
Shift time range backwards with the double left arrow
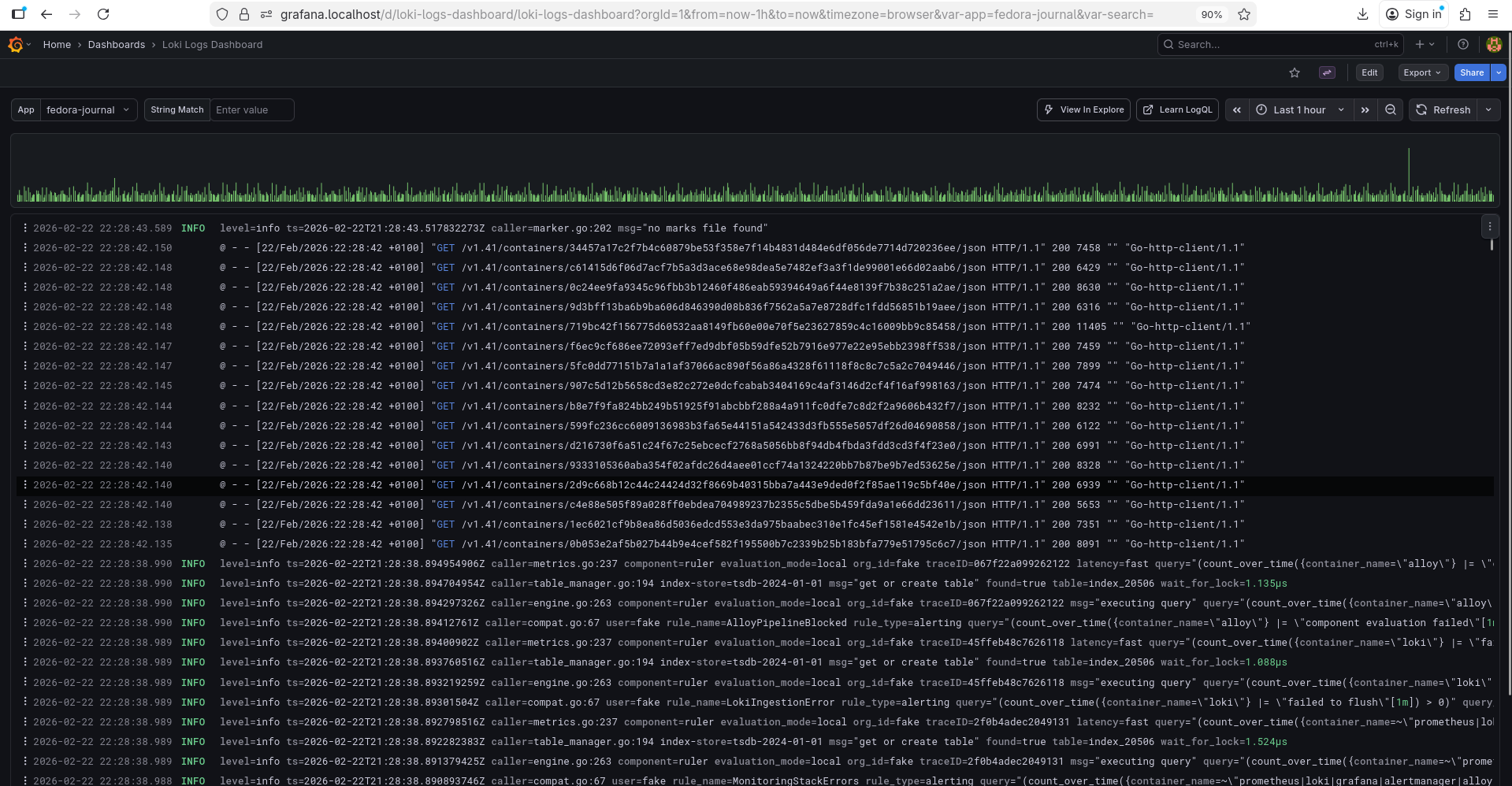[x=1237, y=110]
